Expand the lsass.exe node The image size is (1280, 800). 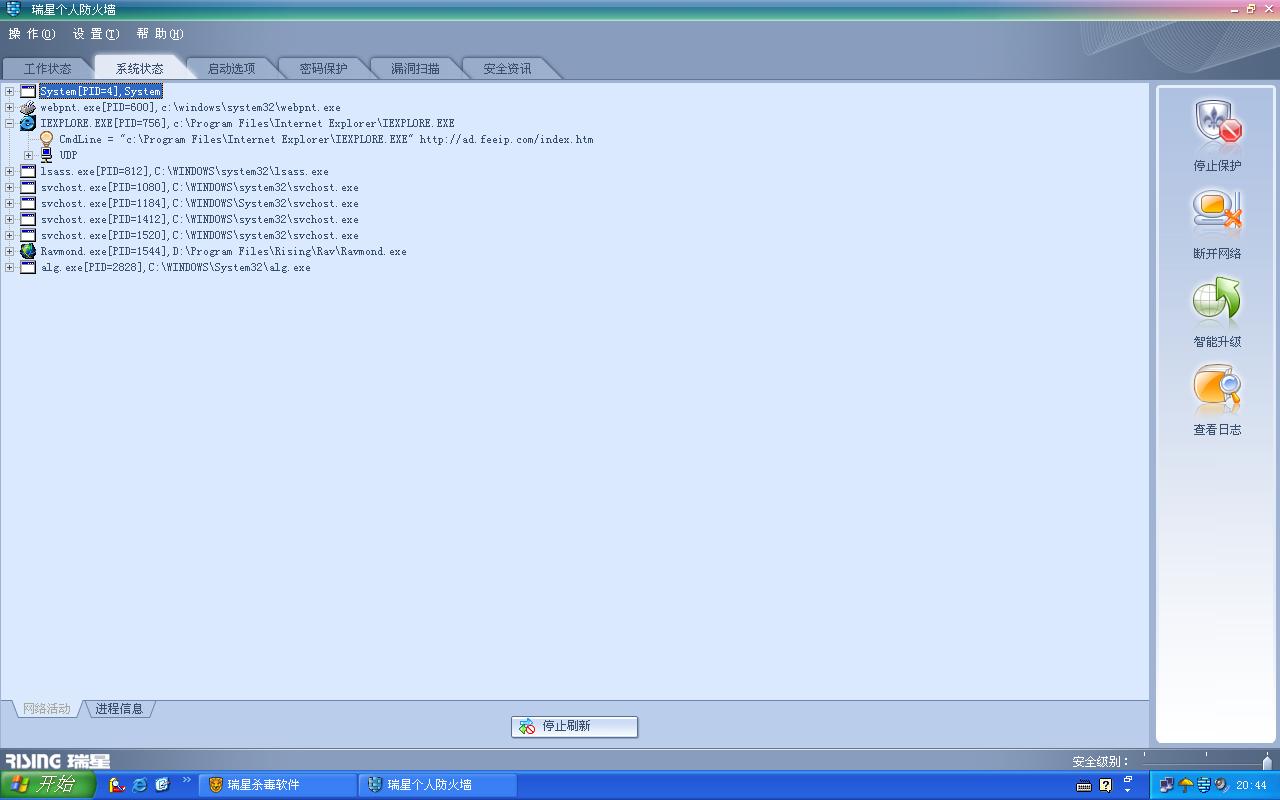click(10, 171)
